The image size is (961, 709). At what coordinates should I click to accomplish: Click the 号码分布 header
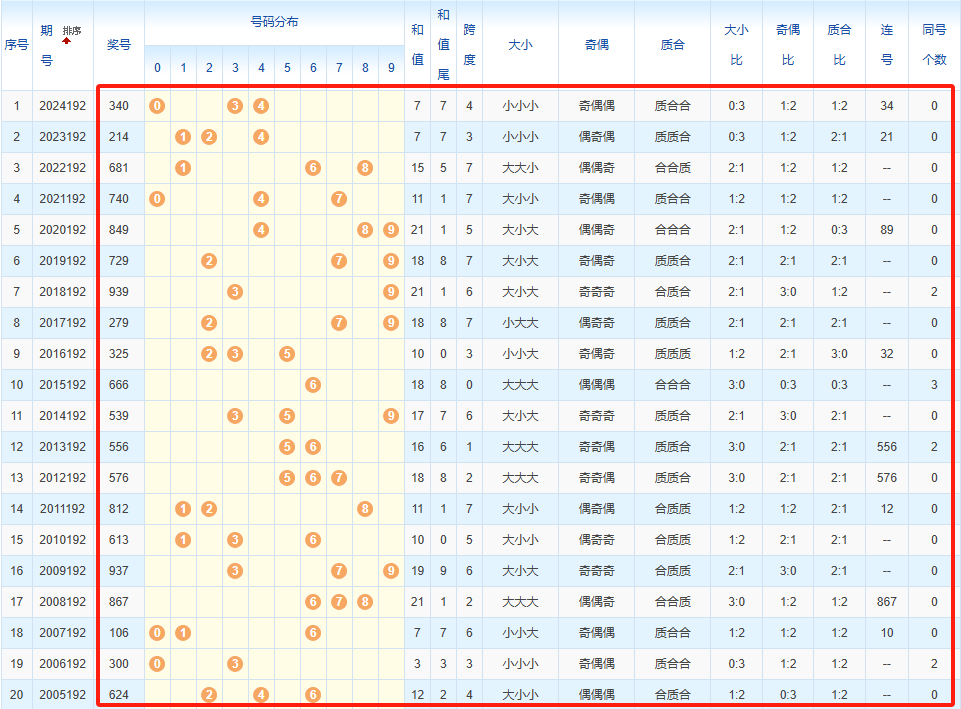pos(274,22)
